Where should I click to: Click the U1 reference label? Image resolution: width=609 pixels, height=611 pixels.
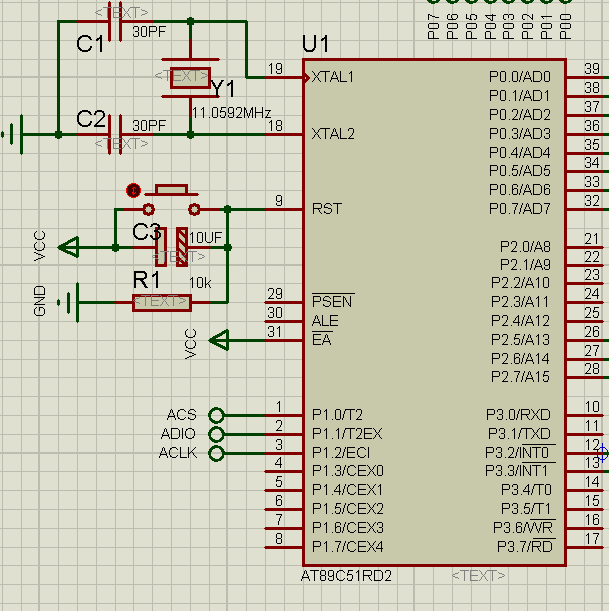(x=316, y=44)
